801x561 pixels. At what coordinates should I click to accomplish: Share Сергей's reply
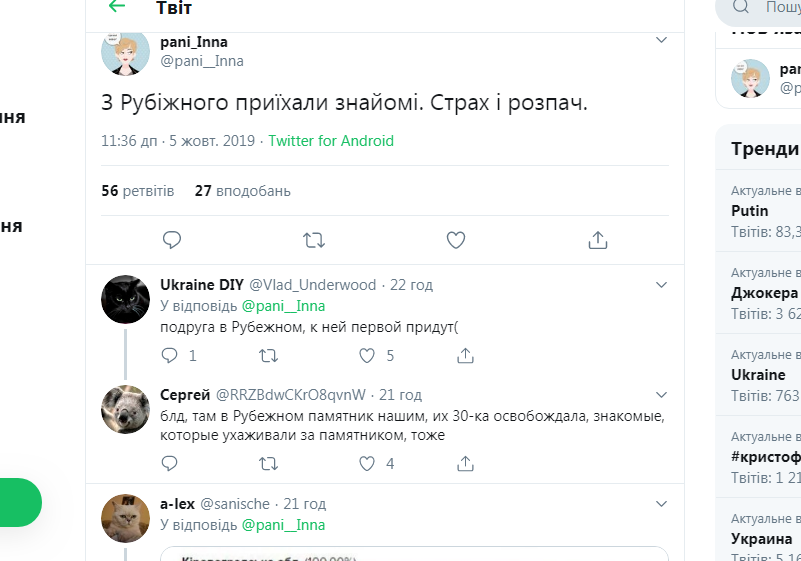point(465,463)
